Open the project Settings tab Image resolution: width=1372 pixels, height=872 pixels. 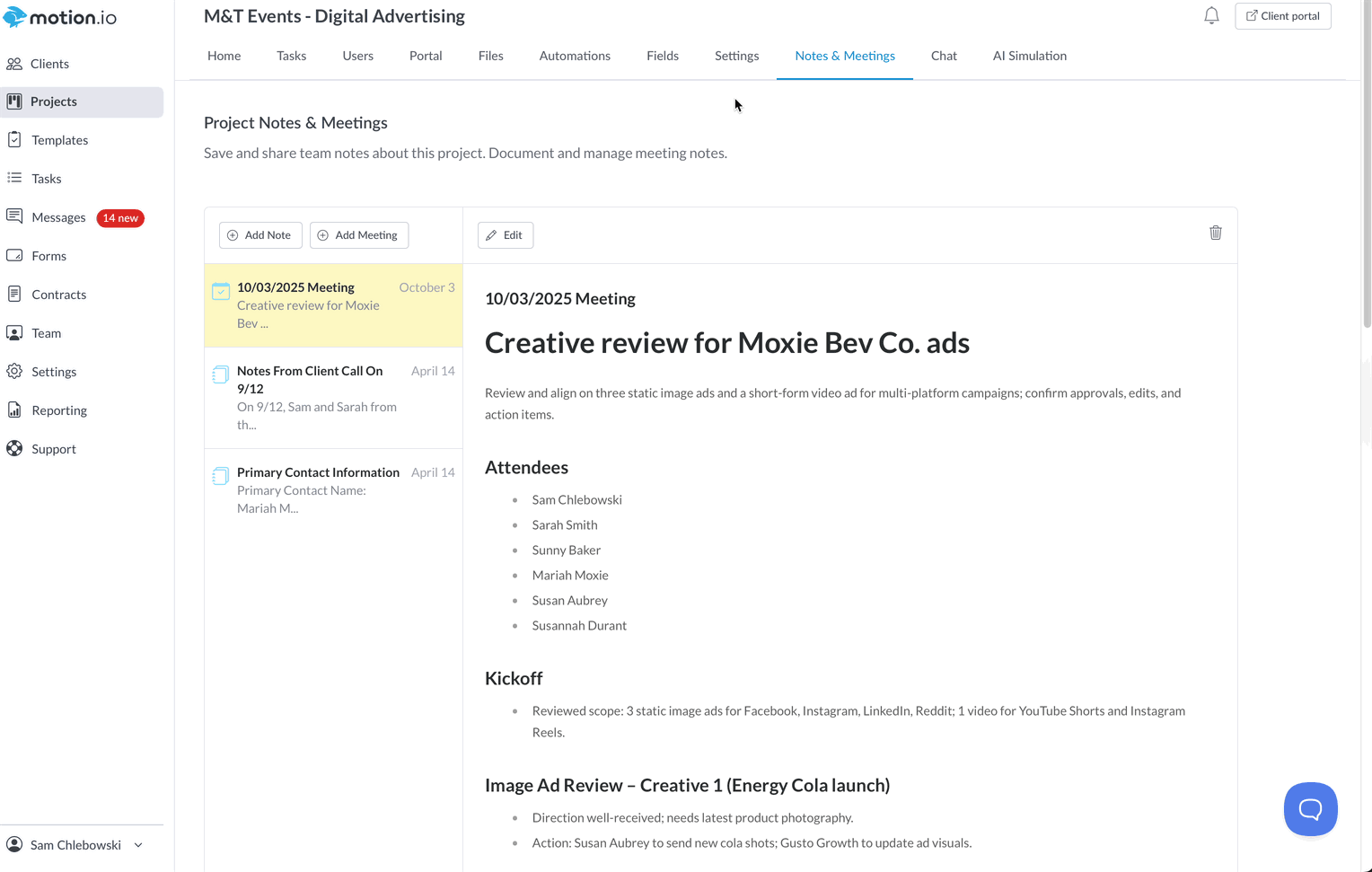click(736, 56)
